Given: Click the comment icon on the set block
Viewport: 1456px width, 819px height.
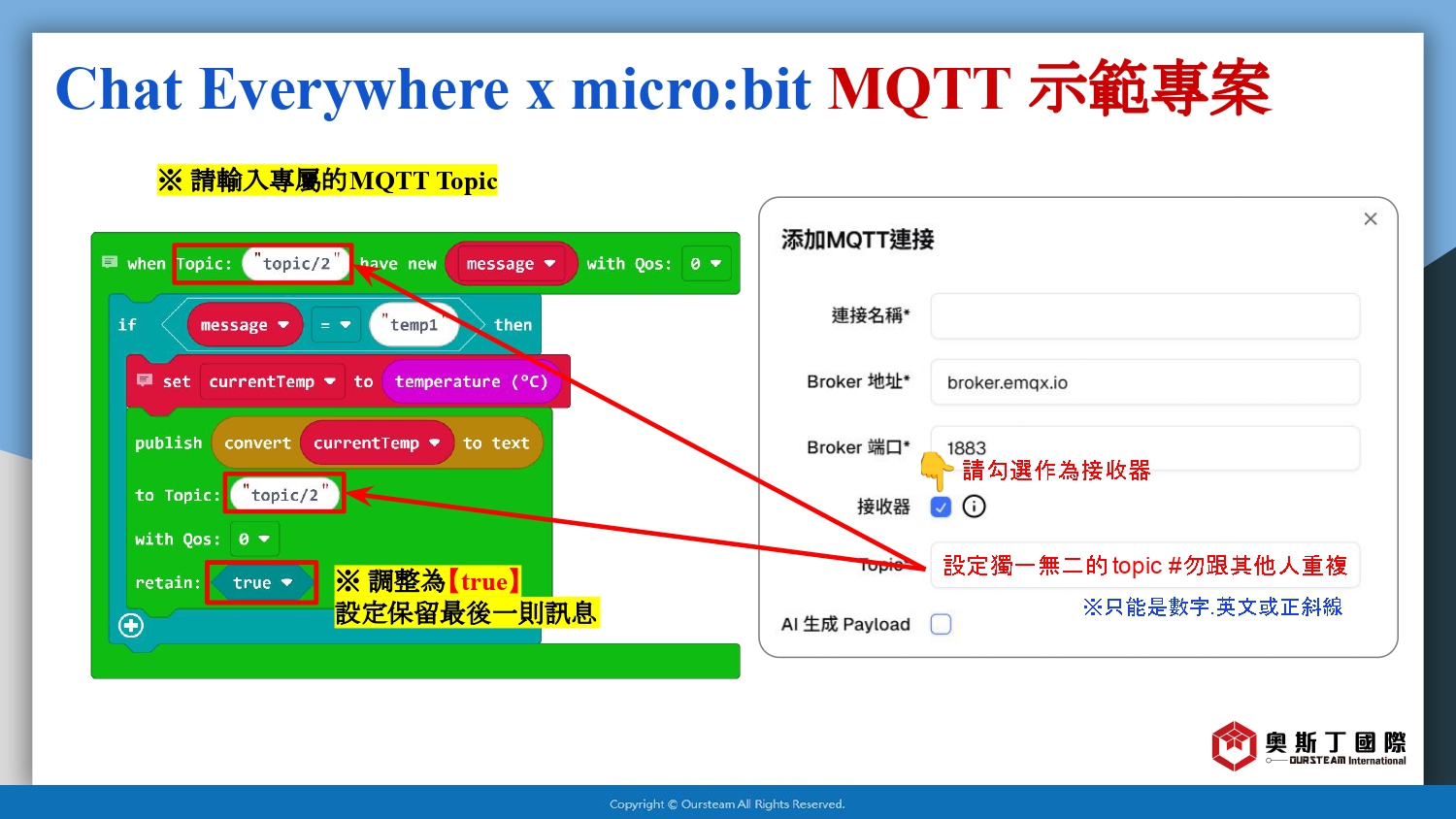Looking at the screenshot, I should pyautogui.click(x=145, y=380).
